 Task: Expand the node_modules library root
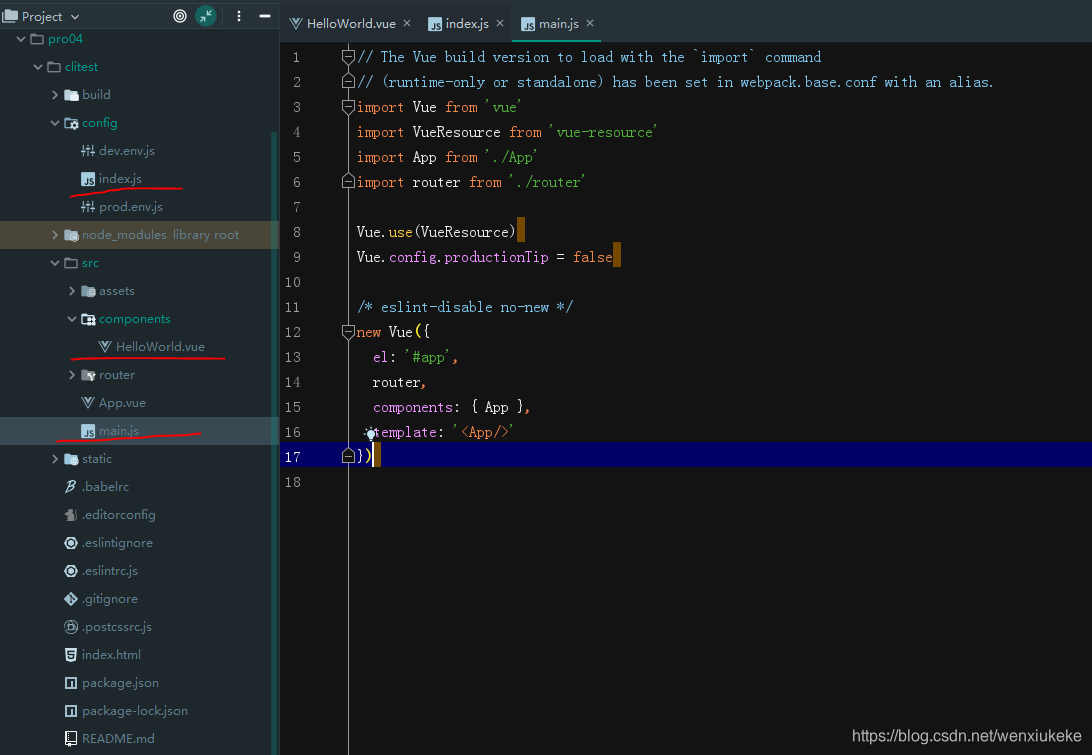[55, 235]
